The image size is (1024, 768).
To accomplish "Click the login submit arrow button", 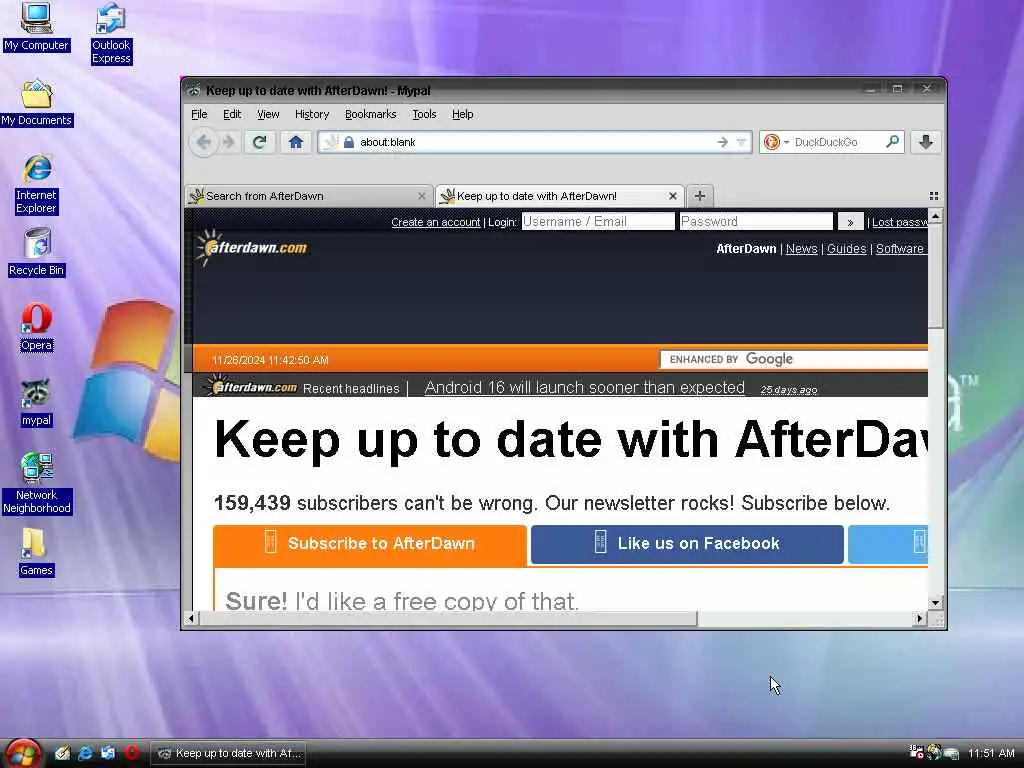I will pos(850,222).
